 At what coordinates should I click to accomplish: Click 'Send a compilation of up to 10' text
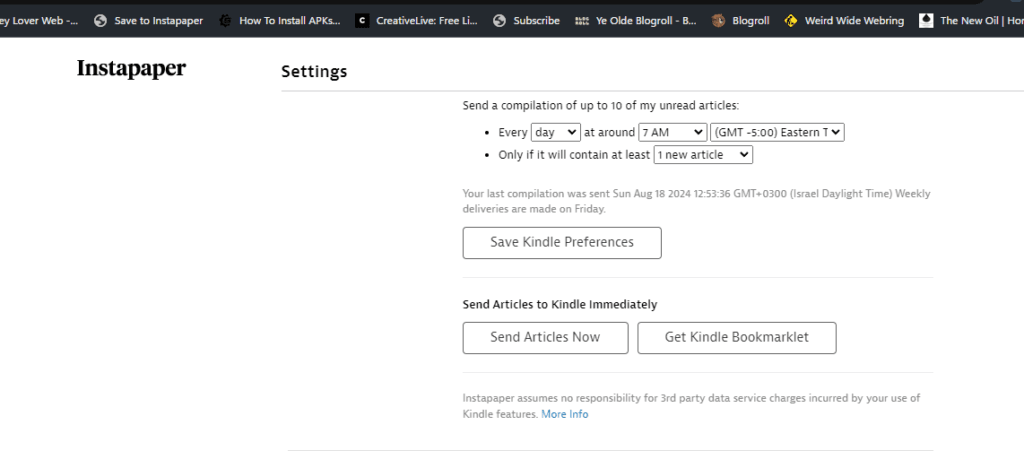[601, 106]
